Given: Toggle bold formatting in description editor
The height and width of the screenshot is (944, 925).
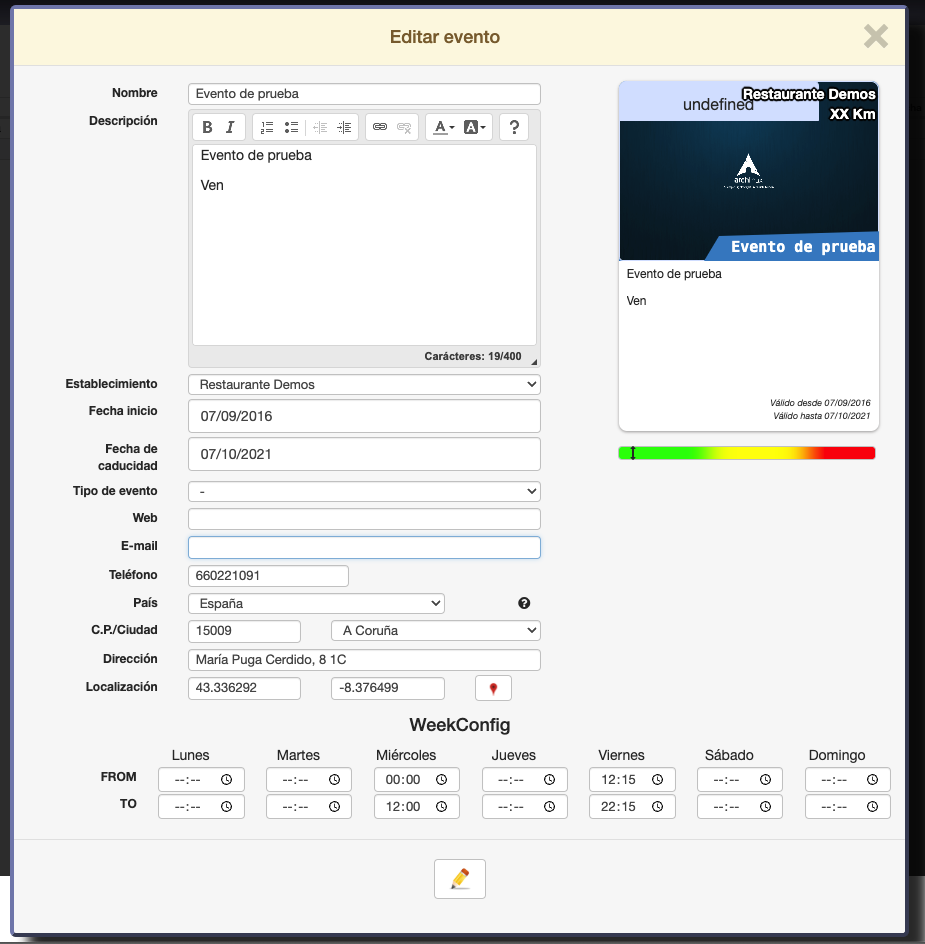Looking at the screenshot, I should (207, 127).
